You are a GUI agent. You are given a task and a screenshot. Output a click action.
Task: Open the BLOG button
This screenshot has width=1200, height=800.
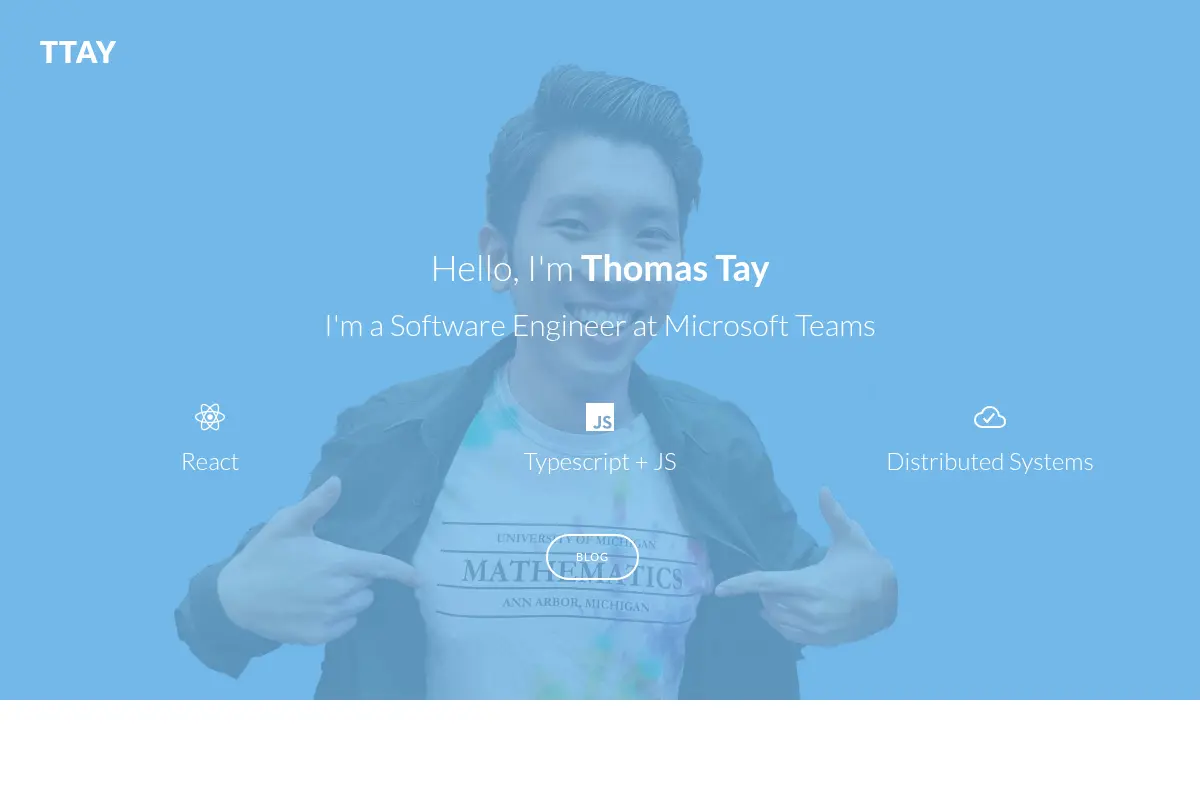point(592,557)
